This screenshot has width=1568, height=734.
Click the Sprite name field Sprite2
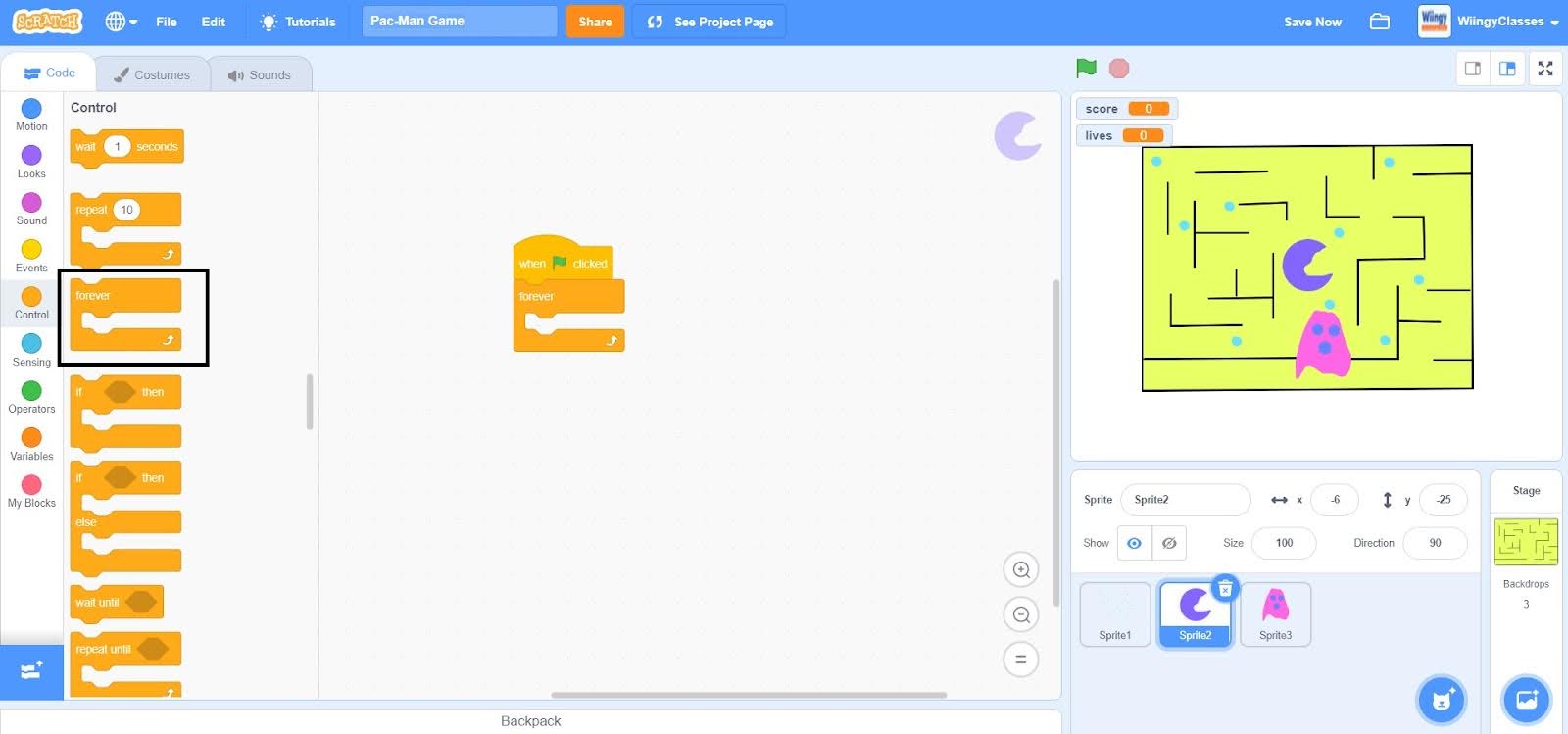click(1186, 500)
